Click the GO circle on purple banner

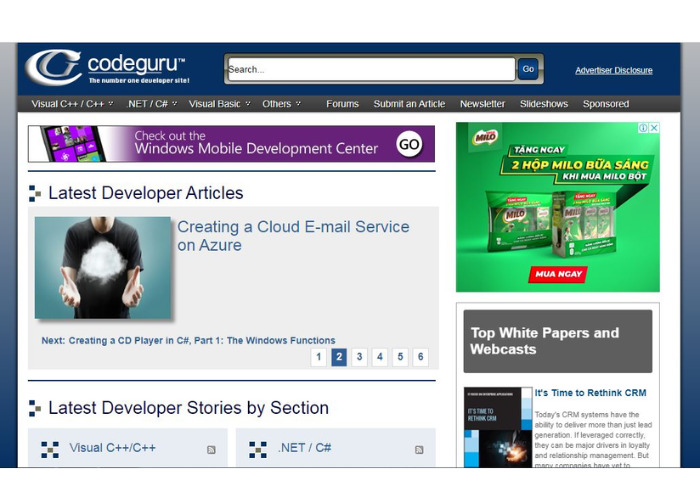coord(408,144)
